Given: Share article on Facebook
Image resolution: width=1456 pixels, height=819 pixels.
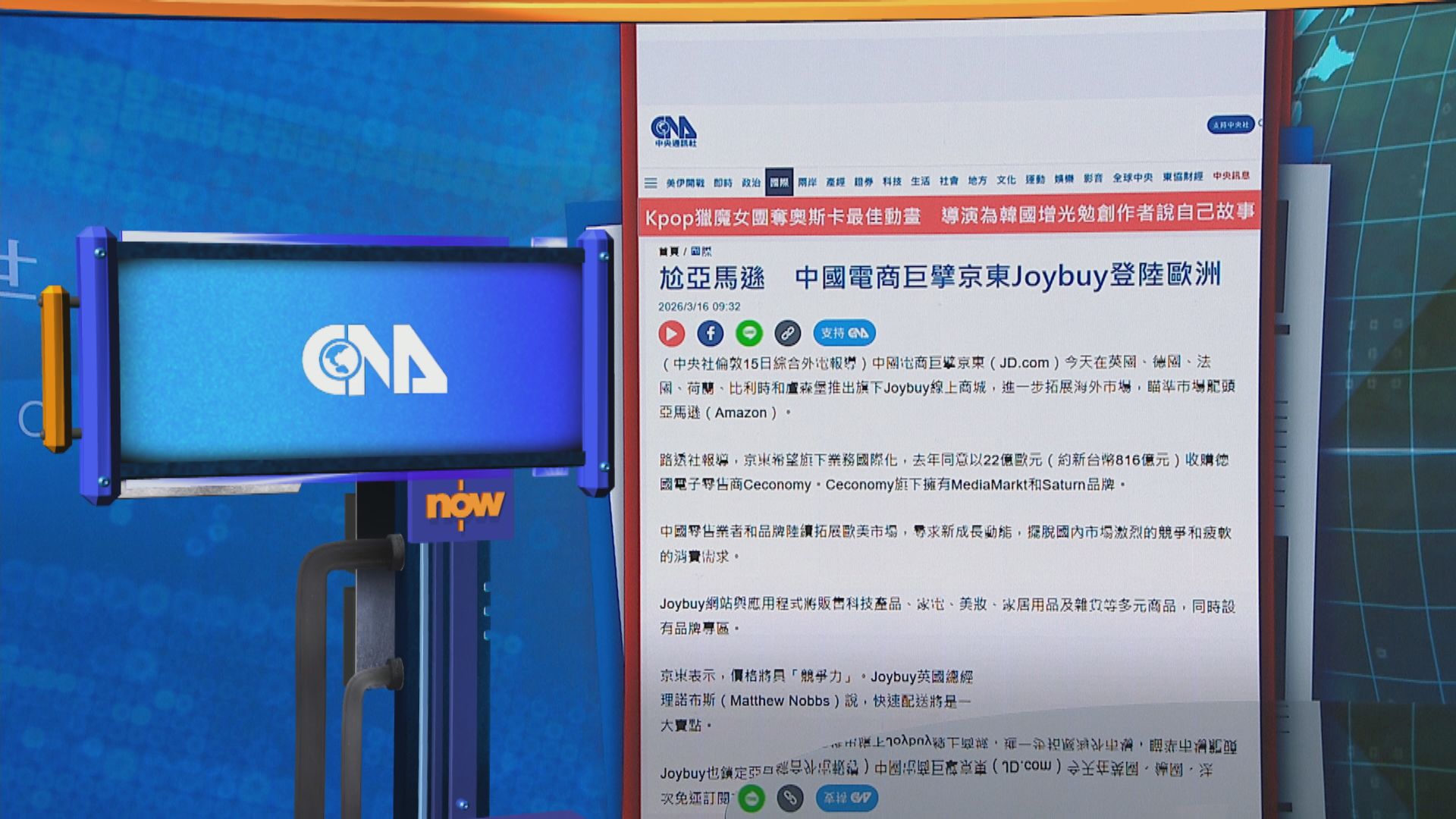Looking at the screenshot, I should point(710,333).
